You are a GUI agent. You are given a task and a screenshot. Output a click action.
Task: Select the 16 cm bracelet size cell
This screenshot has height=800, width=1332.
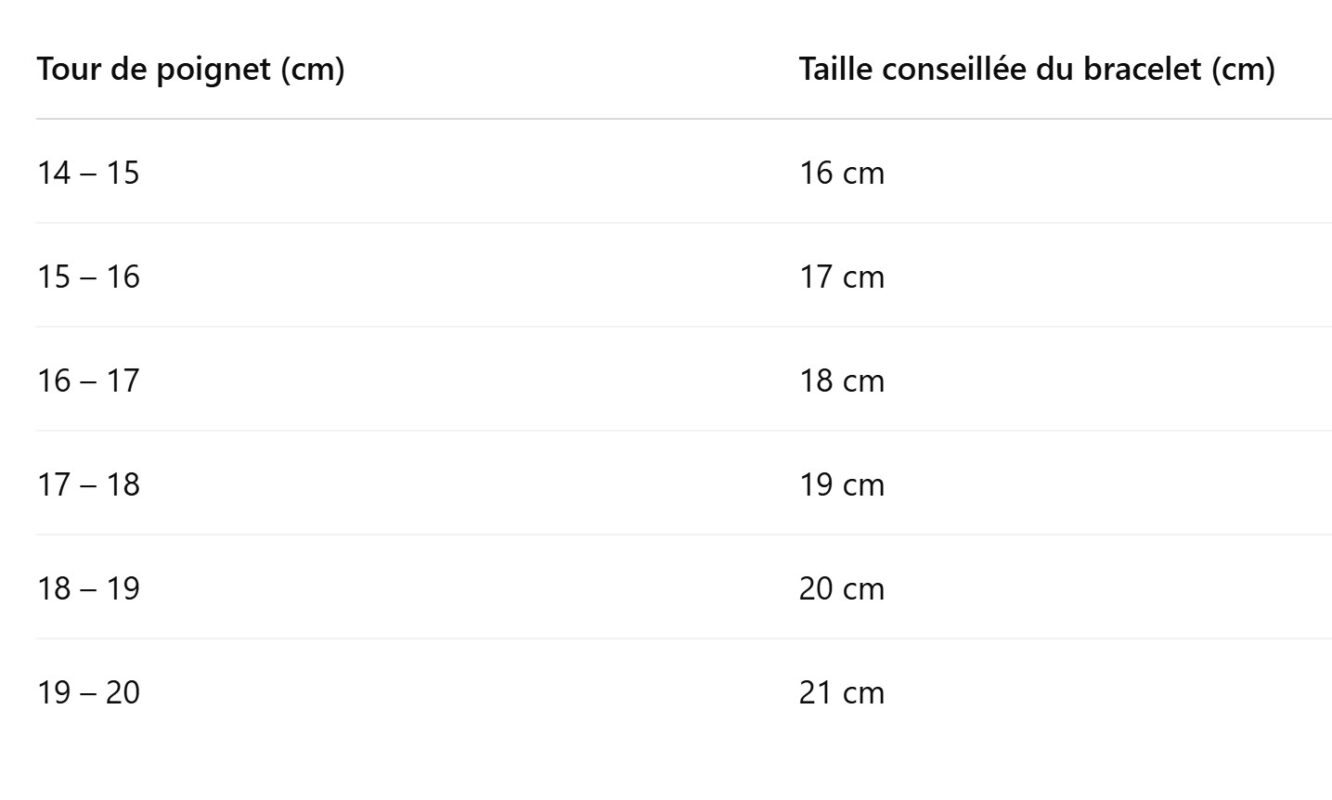coord(842,173)
